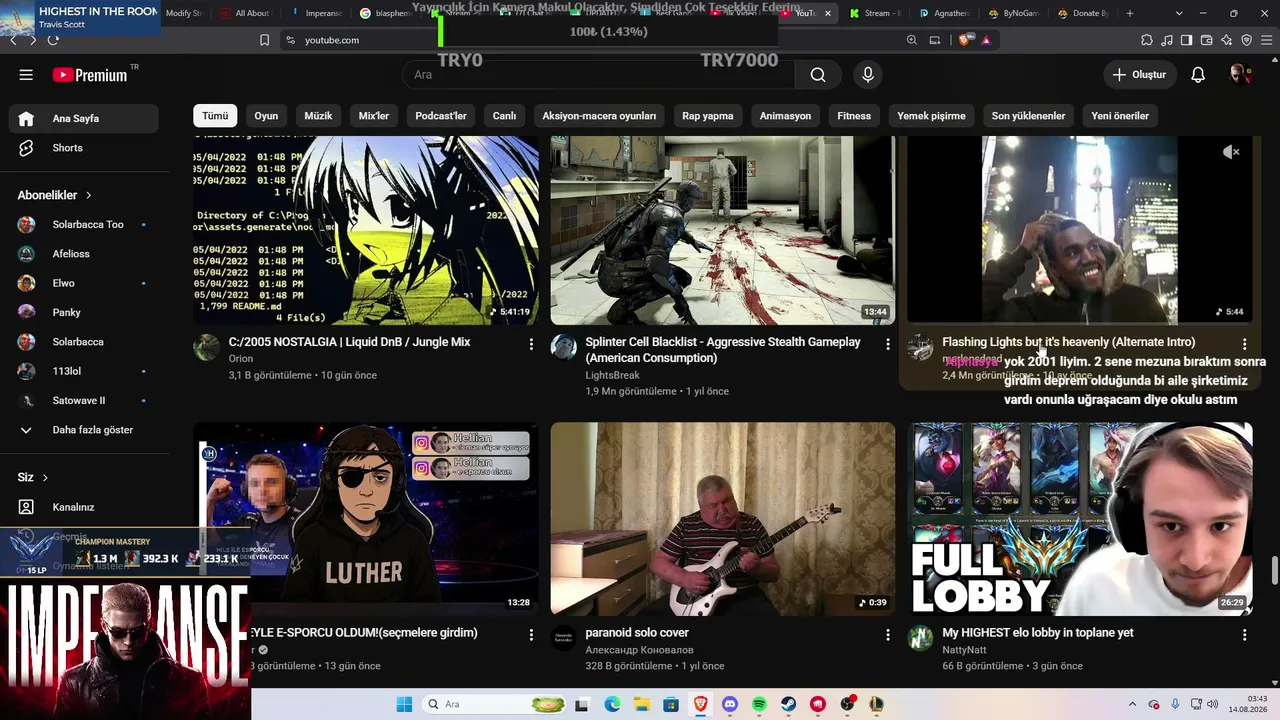The width and height of the screenshot is (1280, 720).
Task: Click the LightsBreak channel name
Action: coord(612,375)
